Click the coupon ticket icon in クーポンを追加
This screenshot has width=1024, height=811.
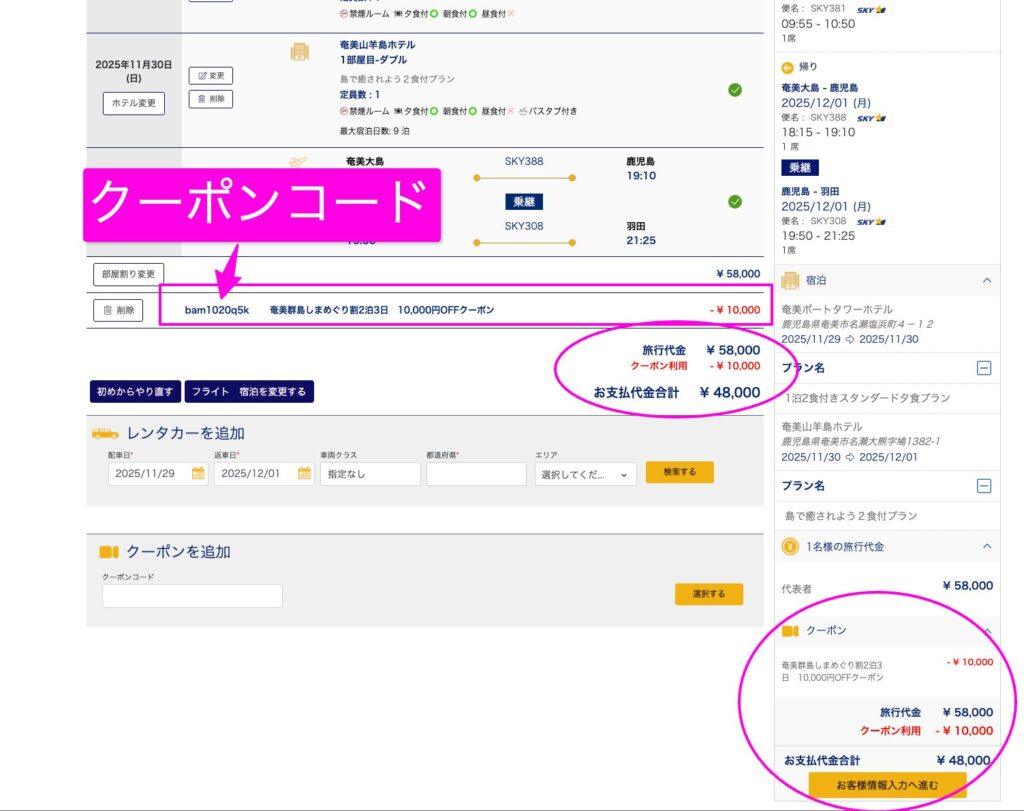coord(109,552)
